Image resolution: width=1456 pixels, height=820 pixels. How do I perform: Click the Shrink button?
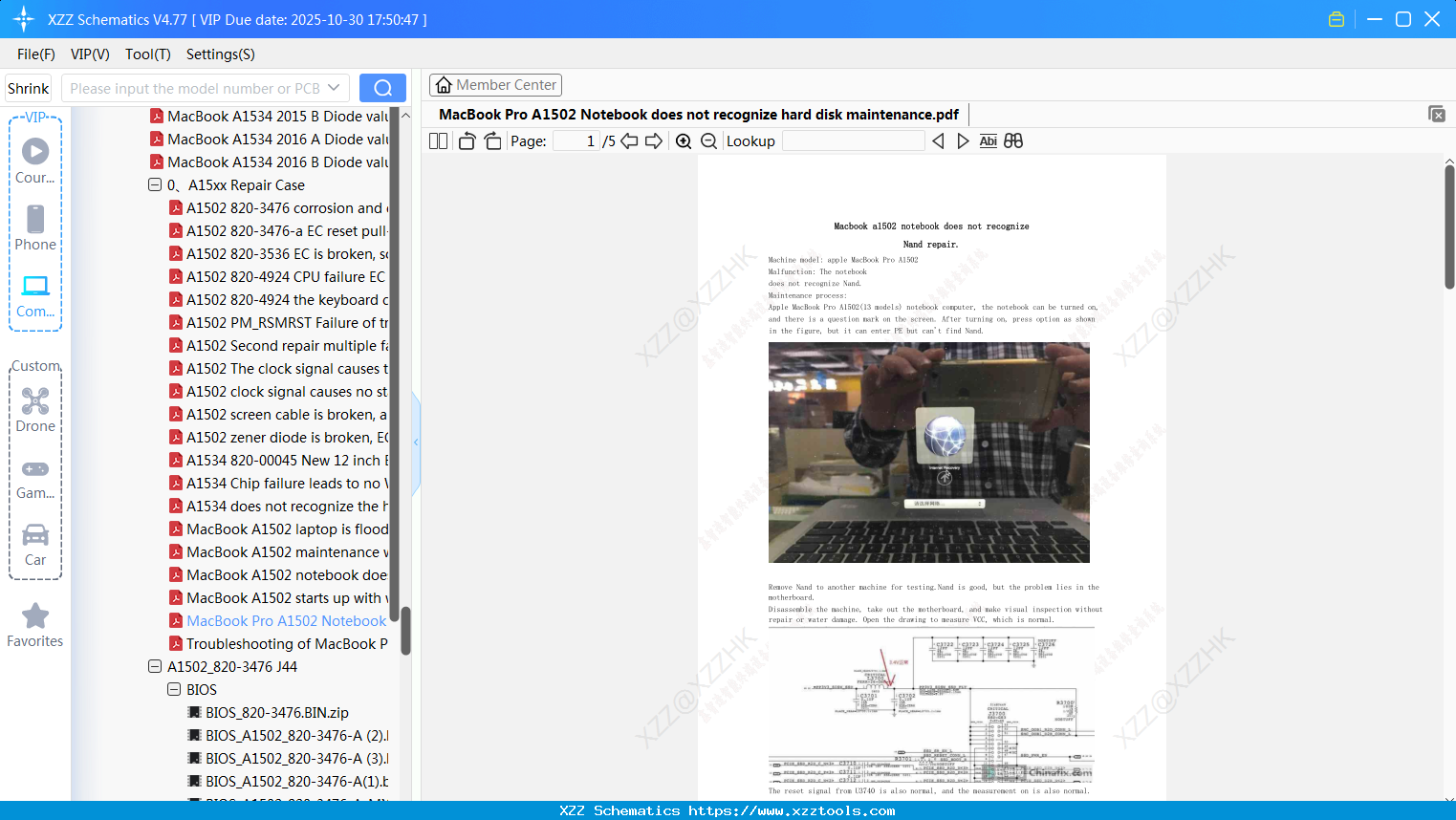pos(29,88)
